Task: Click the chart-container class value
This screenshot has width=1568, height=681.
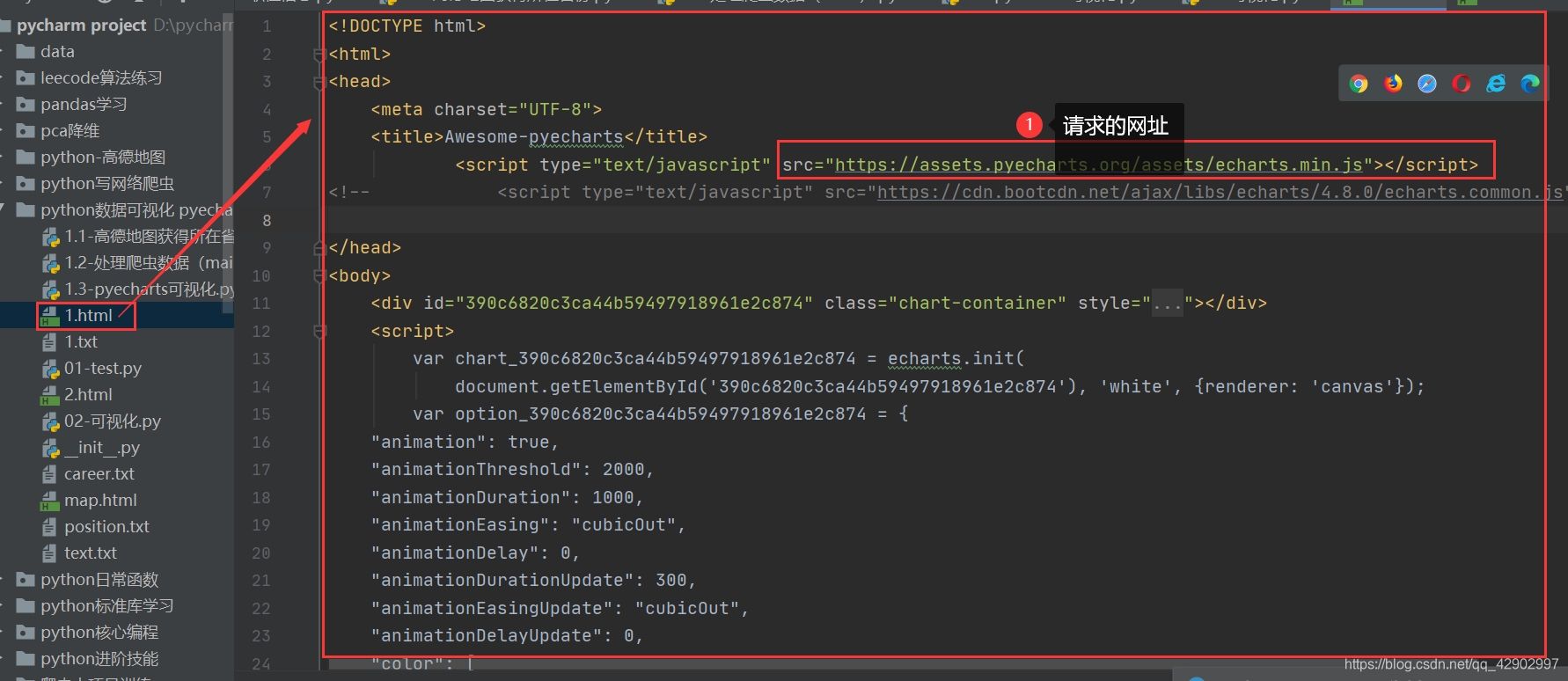Action: click(x=978, y=304)
